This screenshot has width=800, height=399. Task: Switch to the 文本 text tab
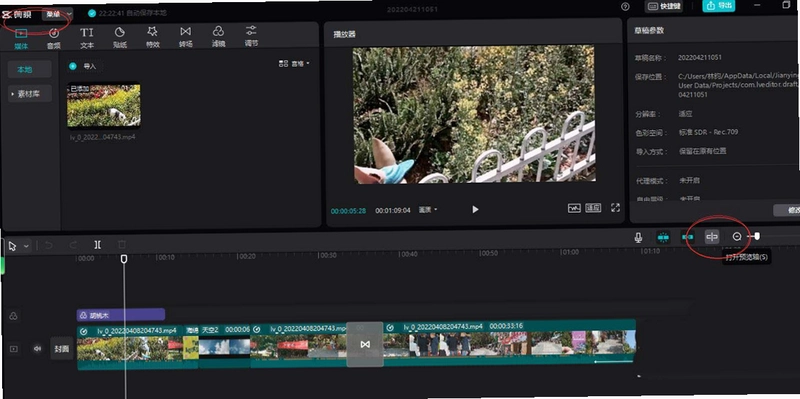pos(87,37)
